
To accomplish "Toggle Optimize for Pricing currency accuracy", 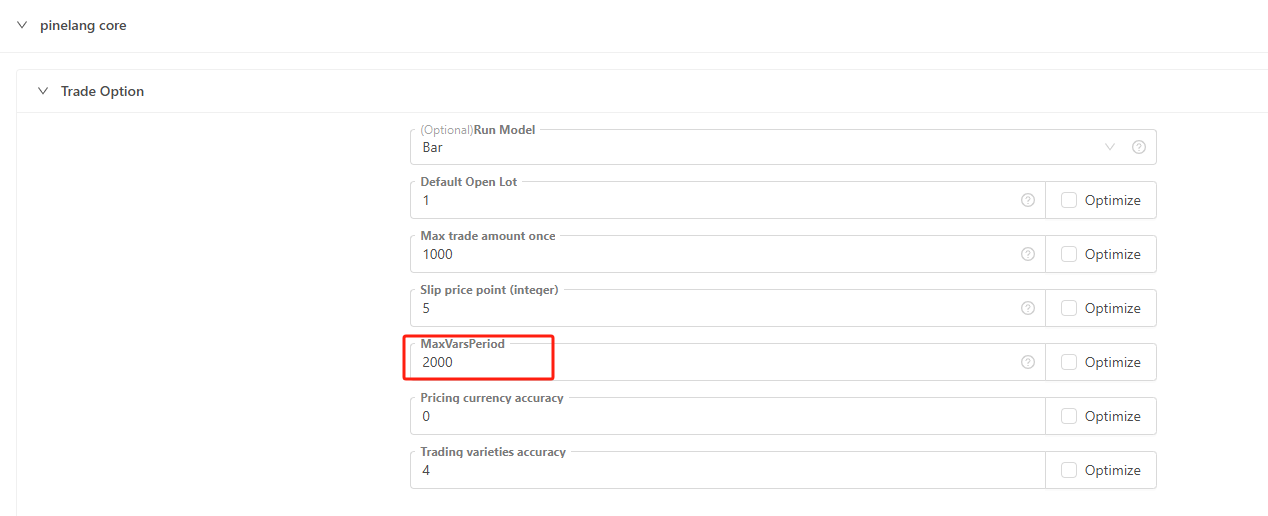I will coord(1069,416).
